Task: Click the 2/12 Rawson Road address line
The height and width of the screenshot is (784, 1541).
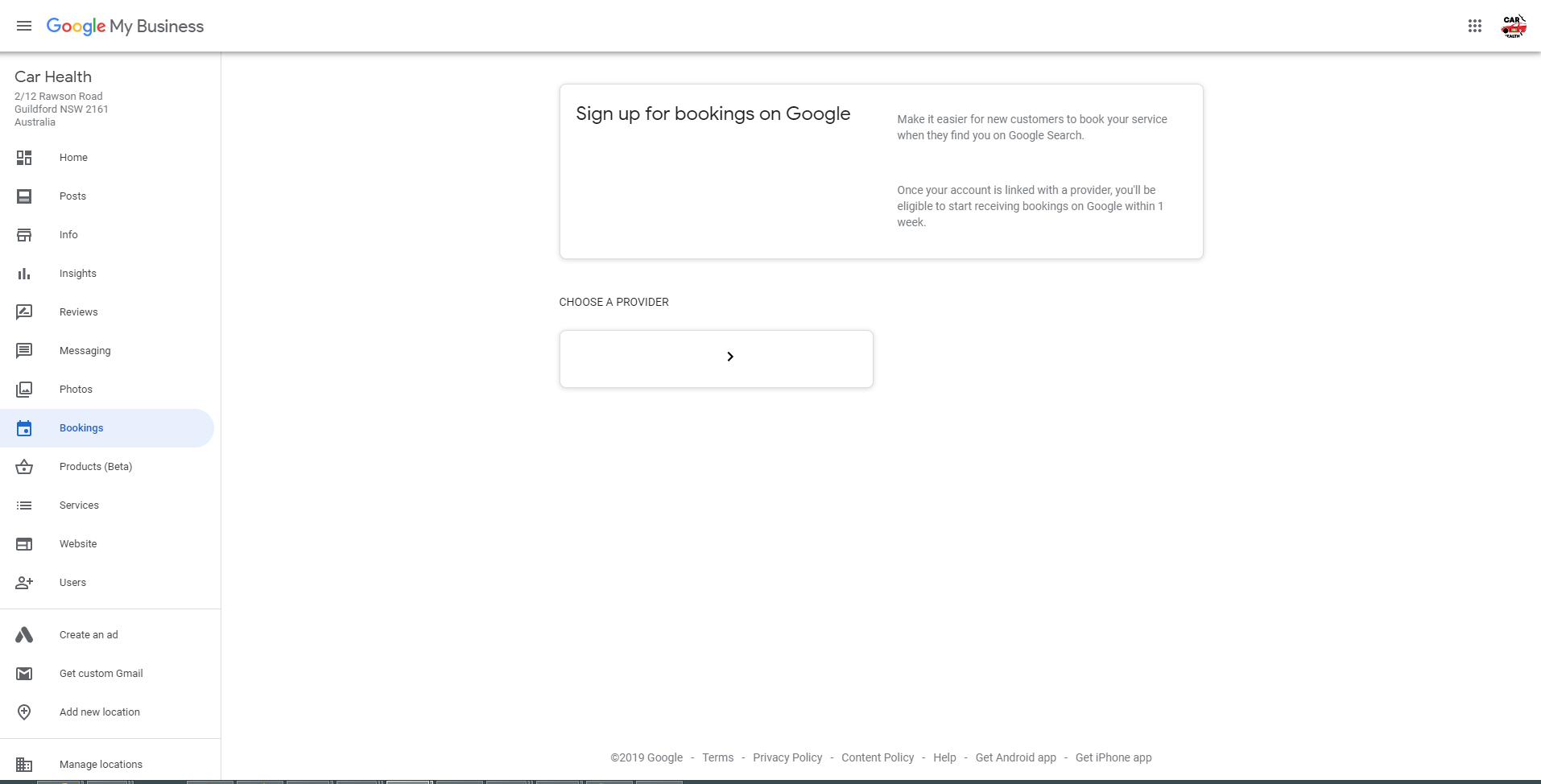Action: click(x=59, y=96)
